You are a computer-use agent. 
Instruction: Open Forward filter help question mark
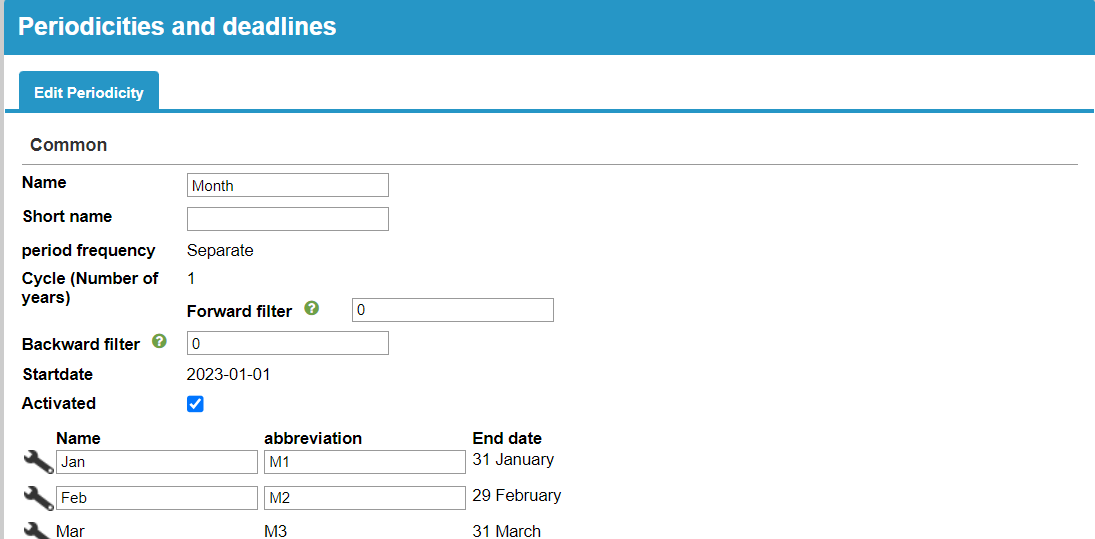coord(311,308)
